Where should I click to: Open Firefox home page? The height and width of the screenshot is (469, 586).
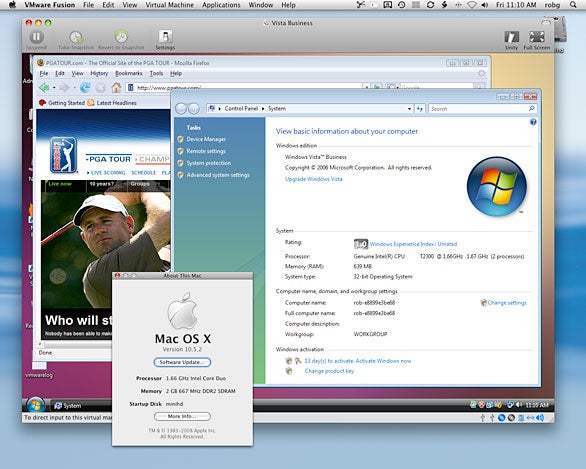click(116, 87)
